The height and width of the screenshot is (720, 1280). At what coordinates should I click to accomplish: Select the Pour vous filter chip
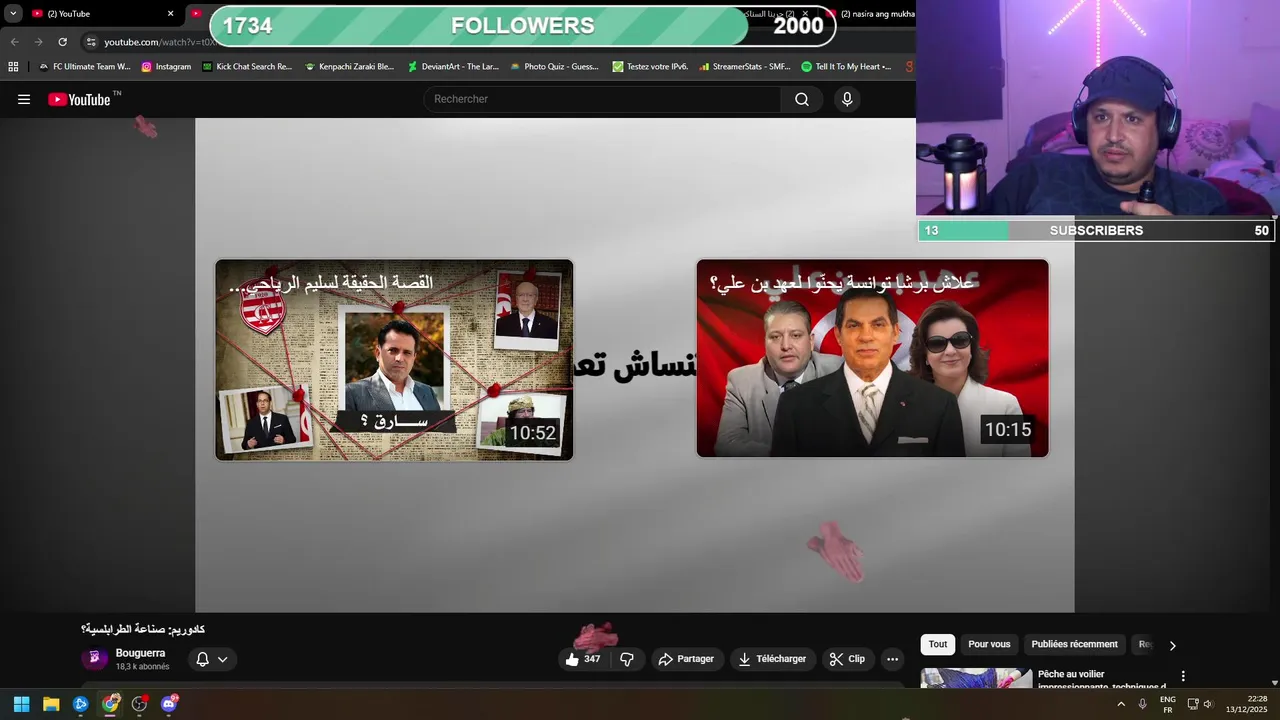pyautogui.click(x=989, y=645)
